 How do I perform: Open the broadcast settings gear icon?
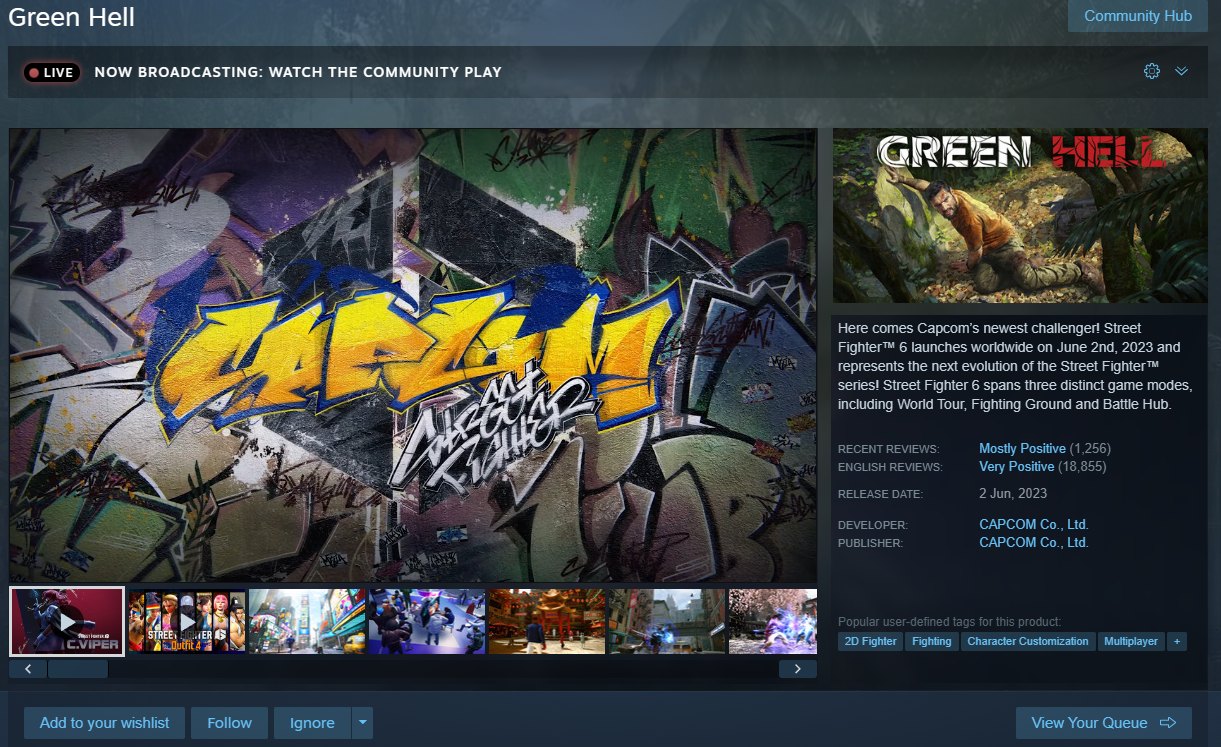click(x=1152, y=71)
